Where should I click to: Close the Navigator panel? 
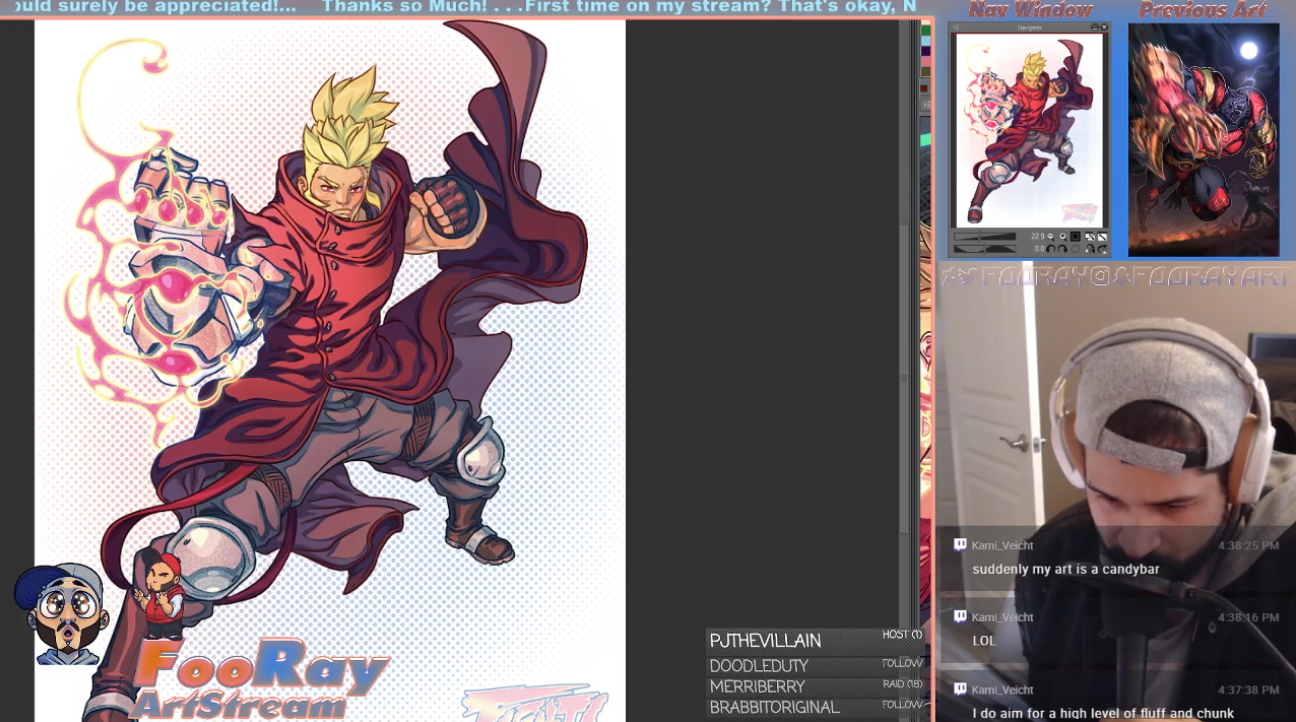pos(1104,27)
